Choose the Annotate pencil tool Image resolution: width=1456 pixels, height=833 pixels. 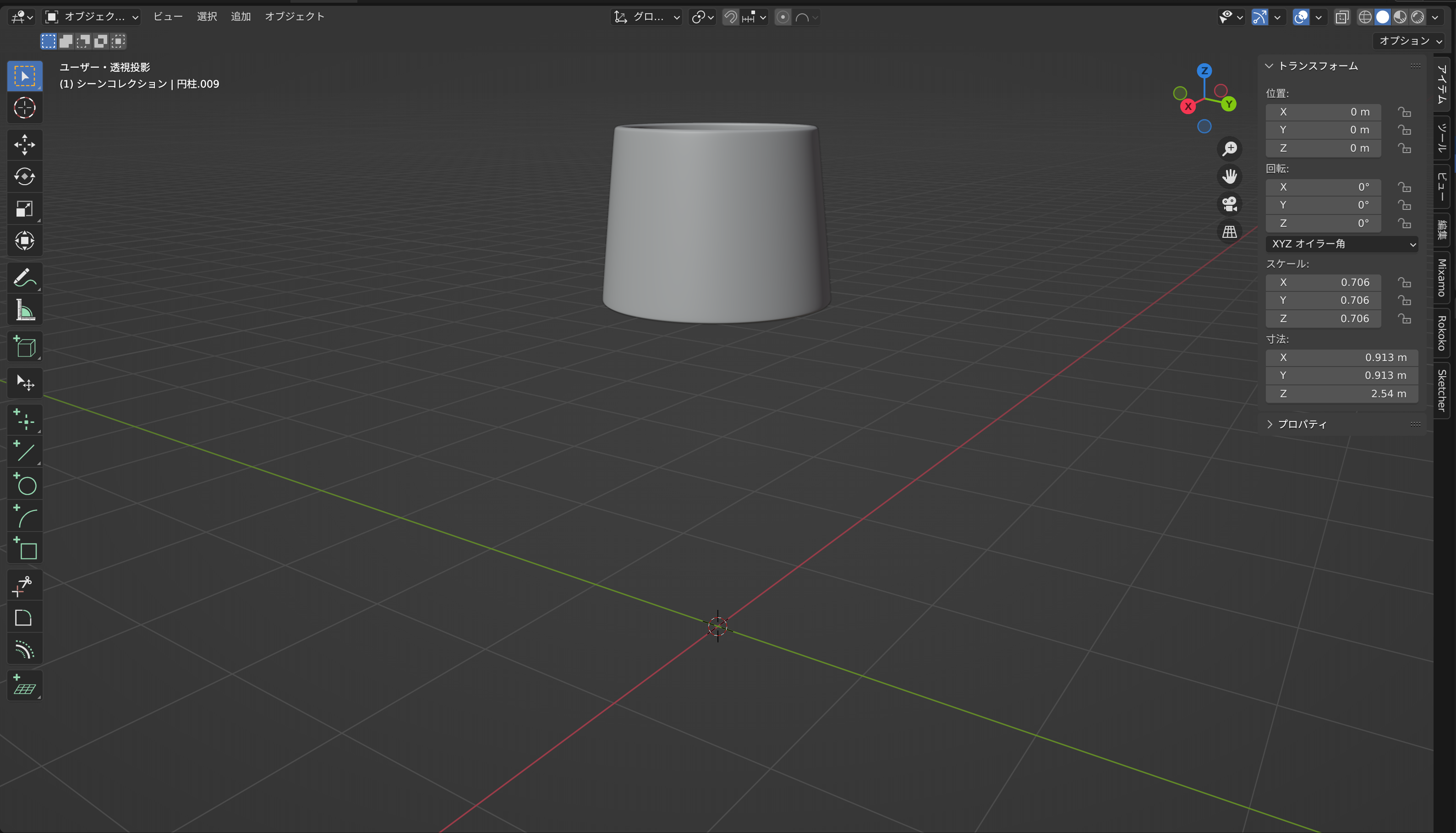[x=25, y=278]
